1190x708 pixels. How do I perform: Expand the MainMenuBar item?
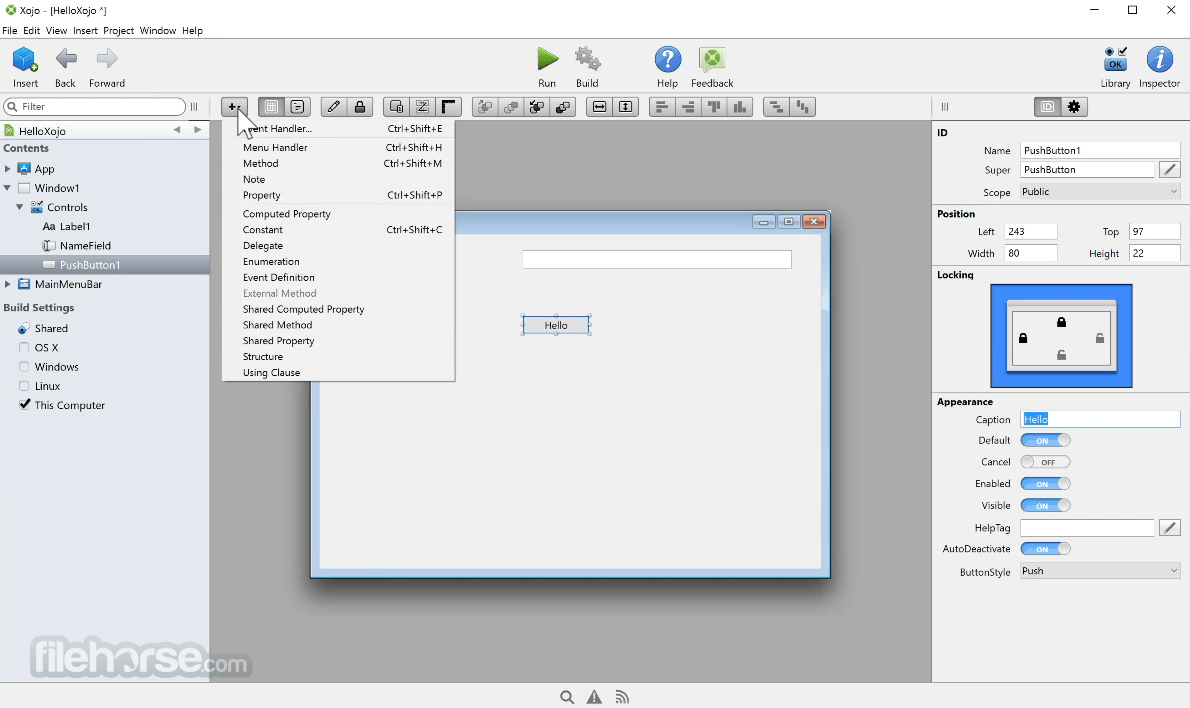(x=8, y=284)
